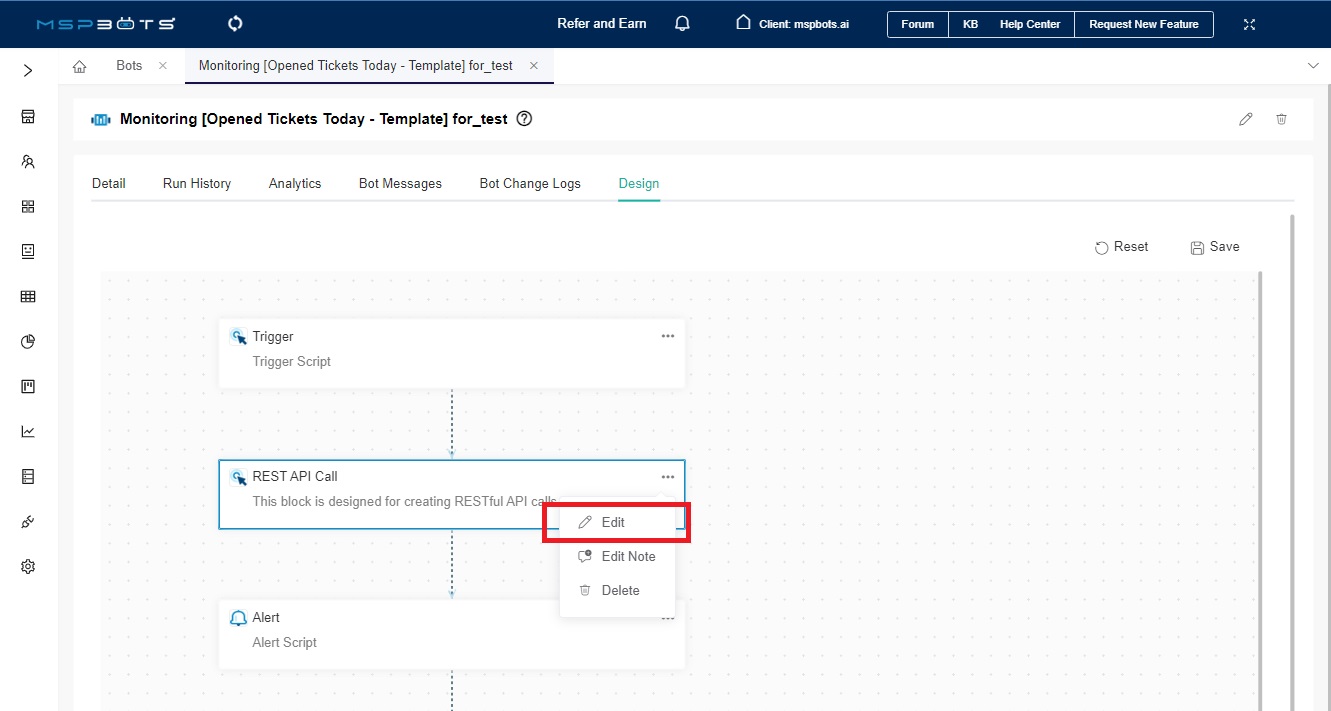This screenshot has height=711, width=1331.
Task: Click the pencil edit icon near bot title
Action: click(1245, 119)
